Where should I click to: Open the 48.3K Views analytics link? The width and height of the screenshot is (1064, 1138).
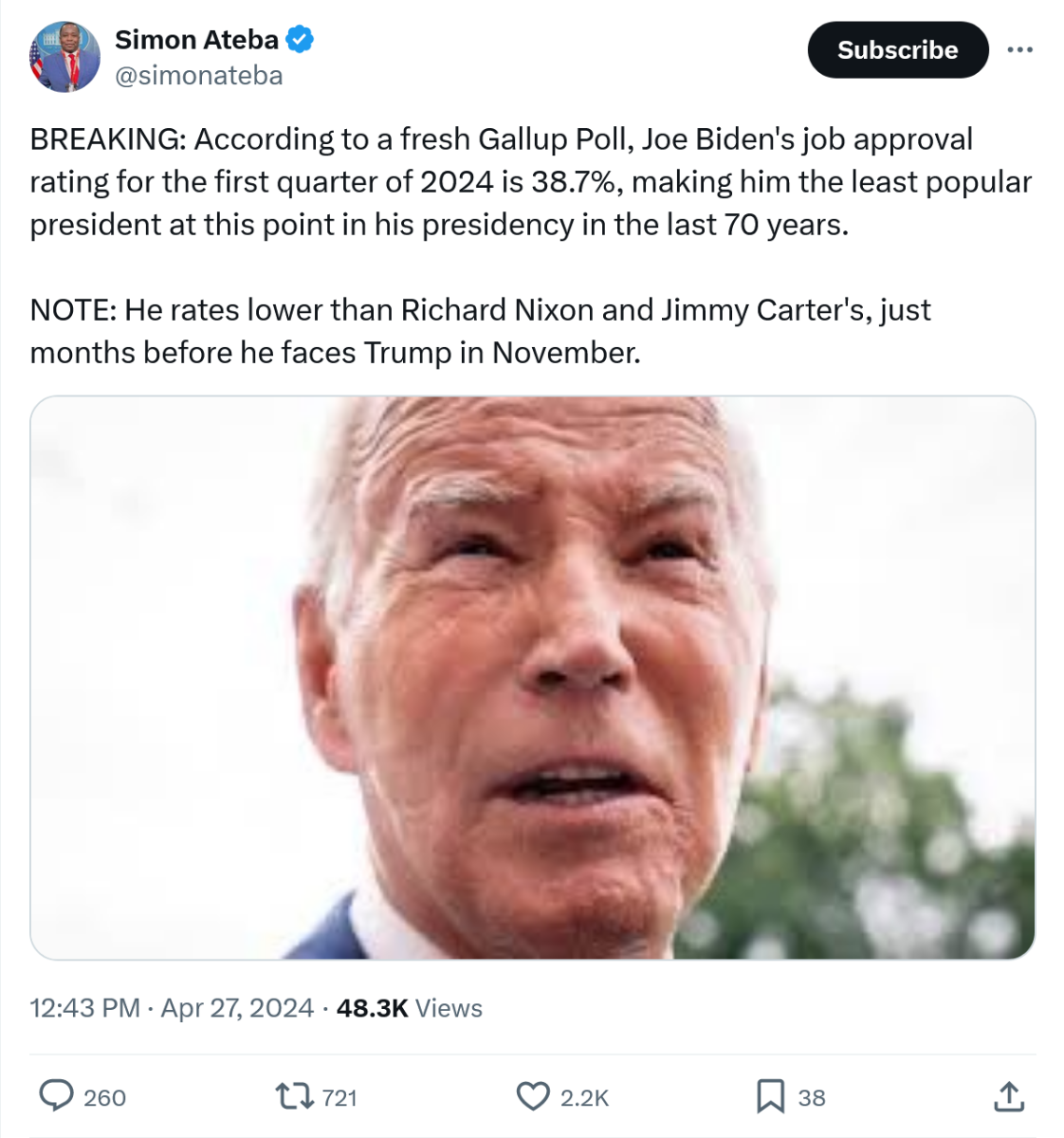tap(409, 1008)
